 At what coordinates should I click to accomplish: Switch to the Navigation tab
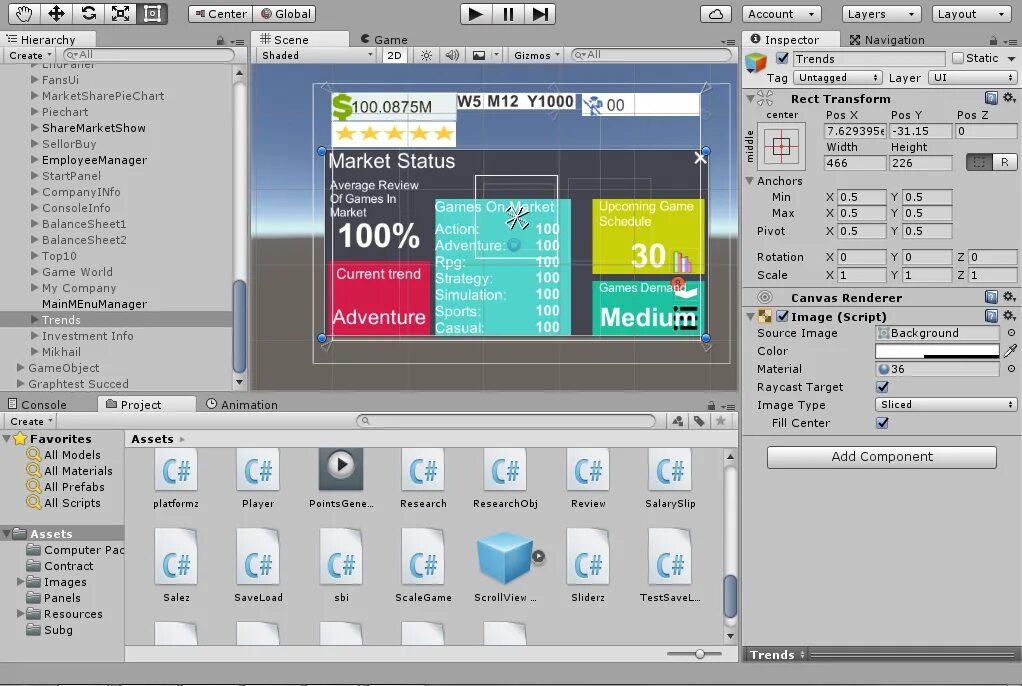tap(888, 40)
